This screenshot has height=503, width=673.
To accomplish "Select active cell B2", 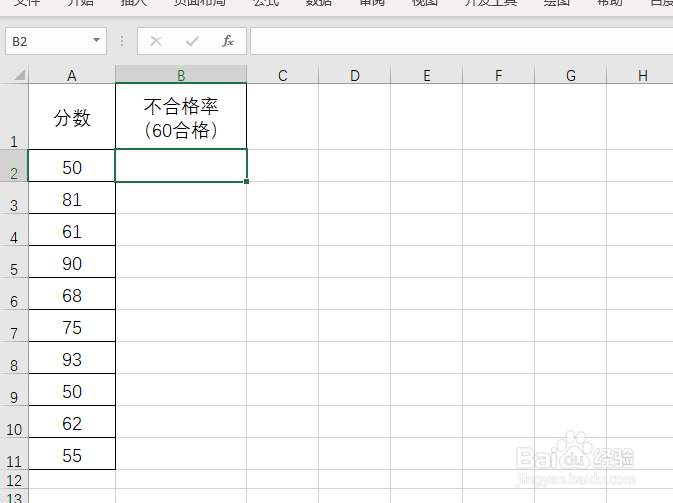I will click(181, 166).
